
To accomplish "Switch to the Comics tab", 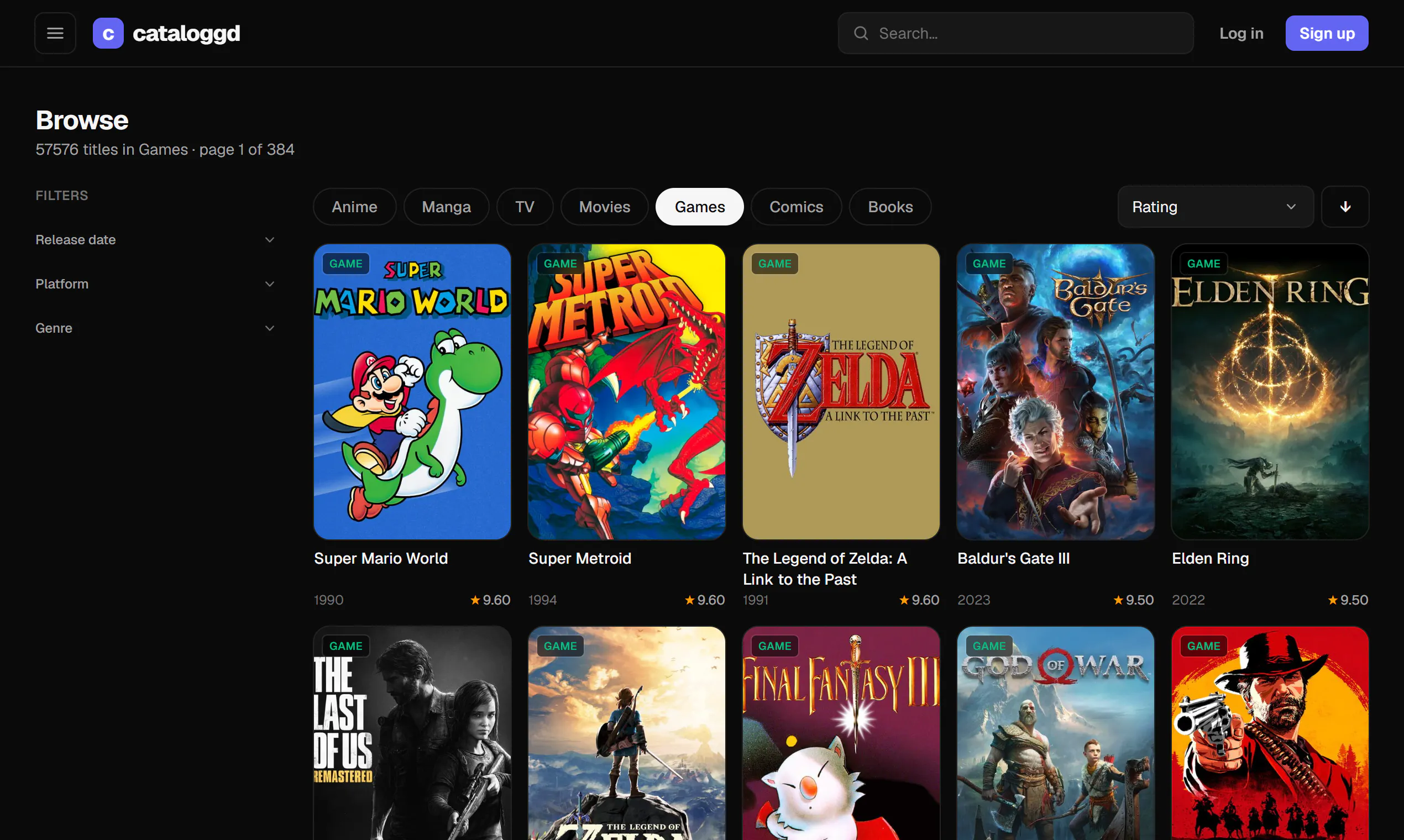I will point(796,207).
